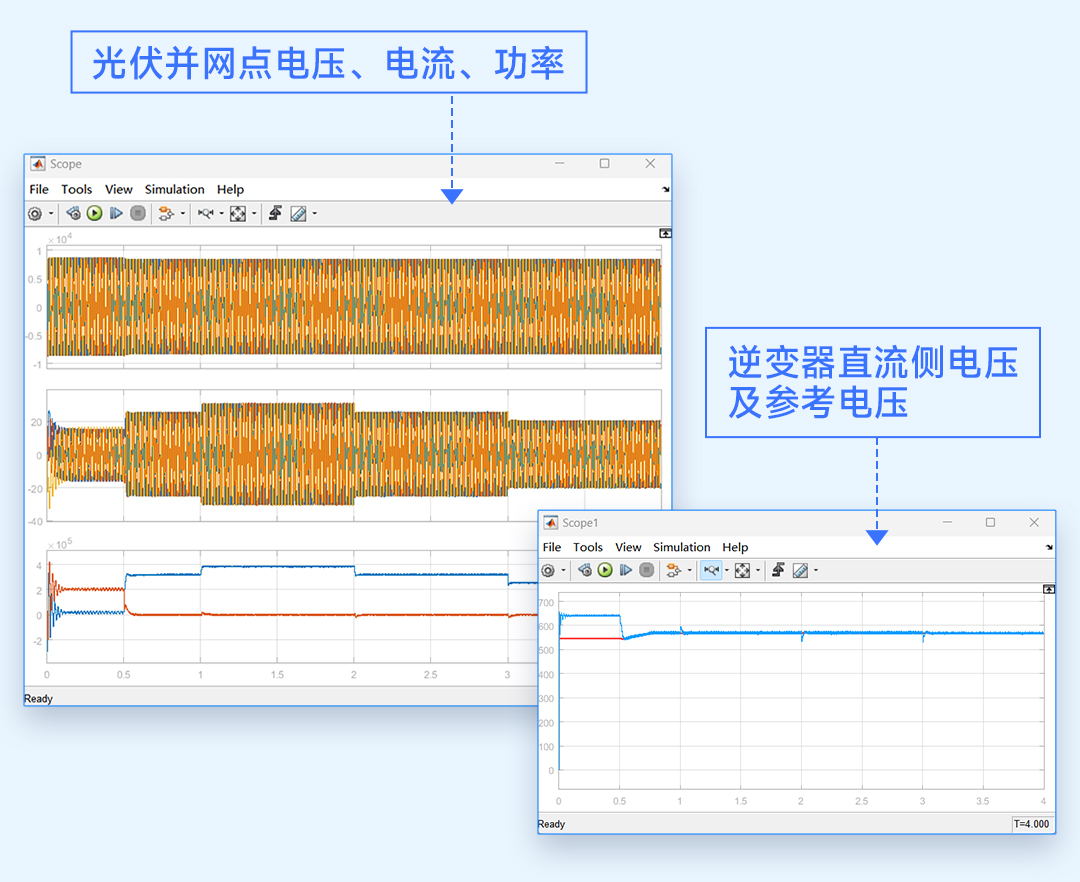
Task: Run simulation from Scope1 window toolbar
Action: pyautogui.click(x=605, y=570)
